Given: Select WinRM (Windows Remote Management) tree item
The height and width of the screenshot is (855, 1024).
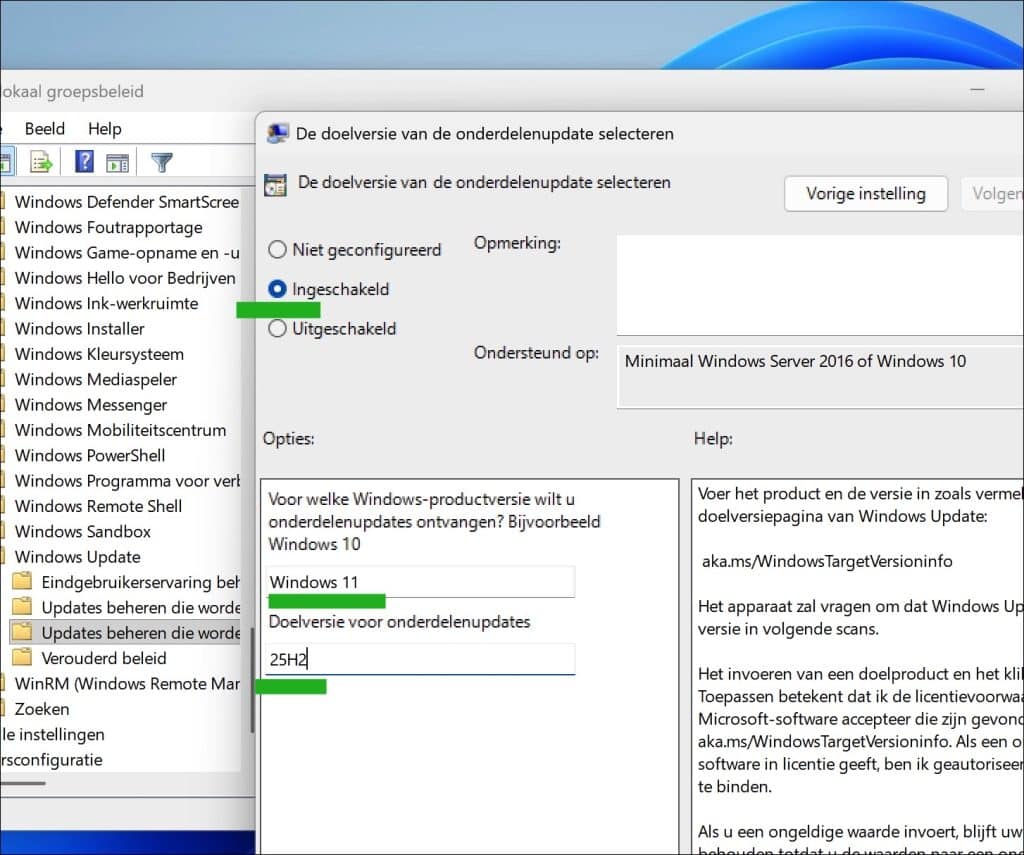Looking at the screenshot, I should pyautogui.click(x=127, y=684).
